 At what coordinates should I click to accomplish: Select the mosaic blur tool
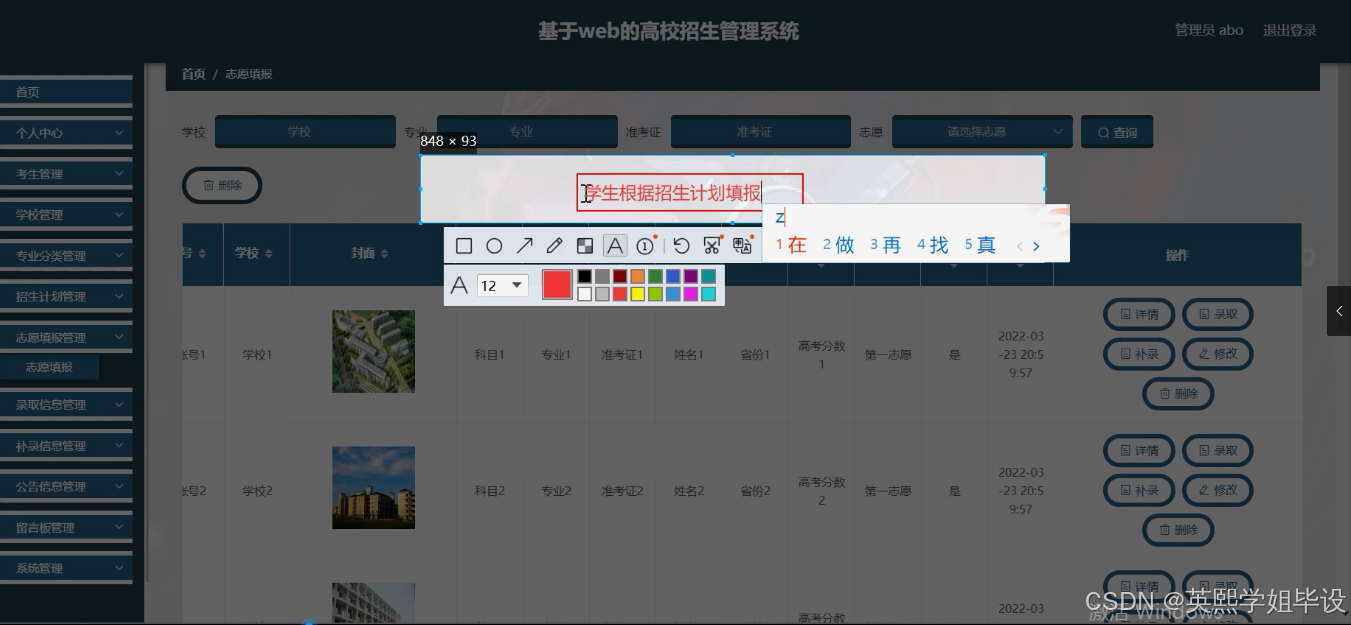pyautogui.click(x=585, y=246)
